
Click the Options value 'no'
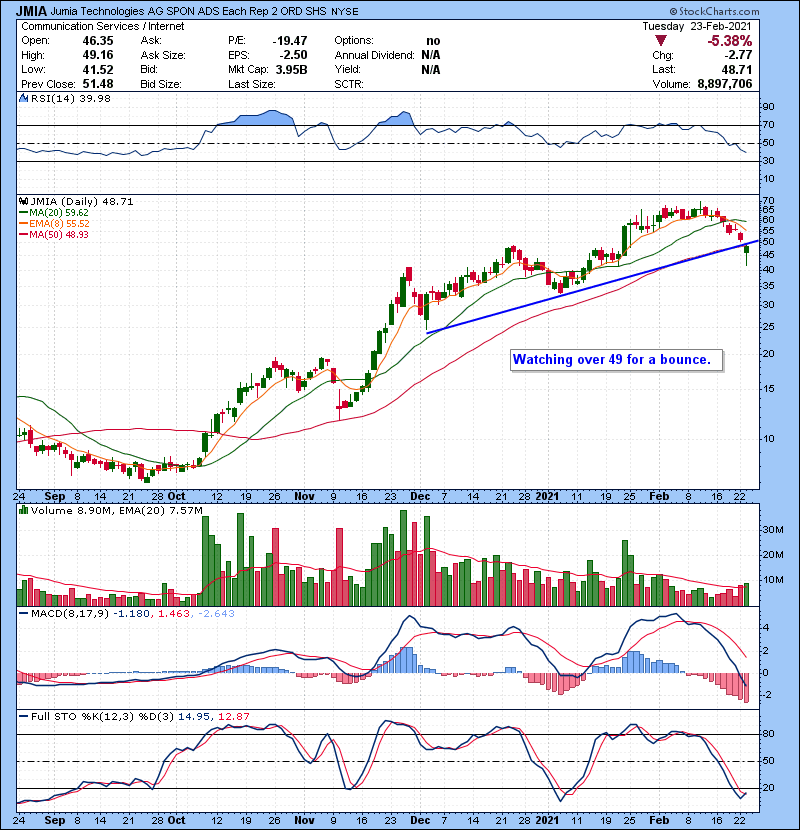pos(433,41)
